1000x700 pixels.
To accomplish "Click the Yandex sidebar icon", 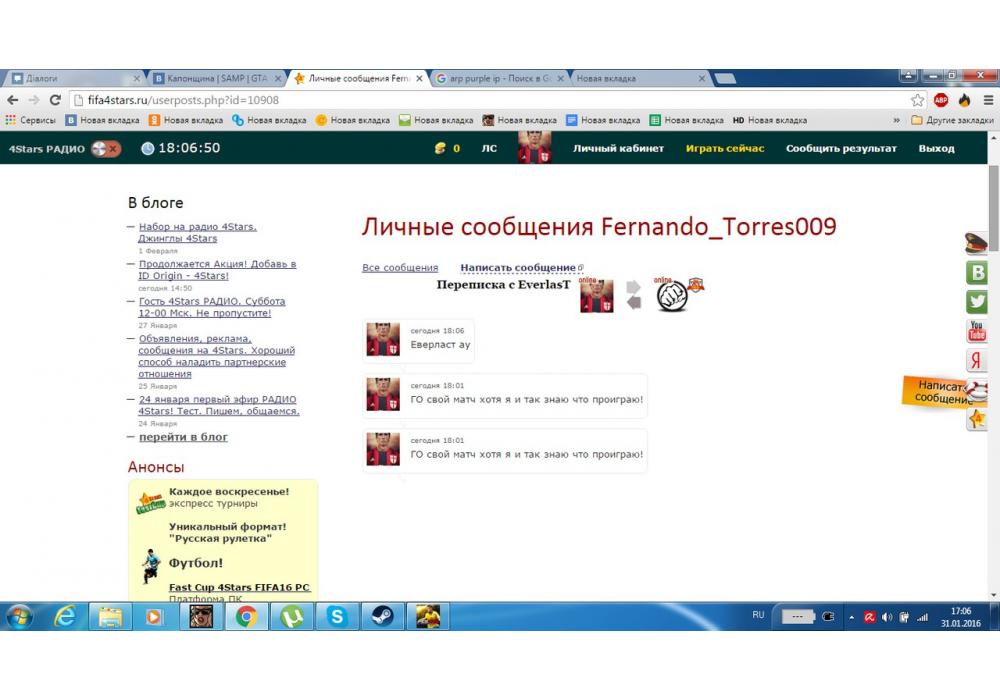I will click(977, 361).
